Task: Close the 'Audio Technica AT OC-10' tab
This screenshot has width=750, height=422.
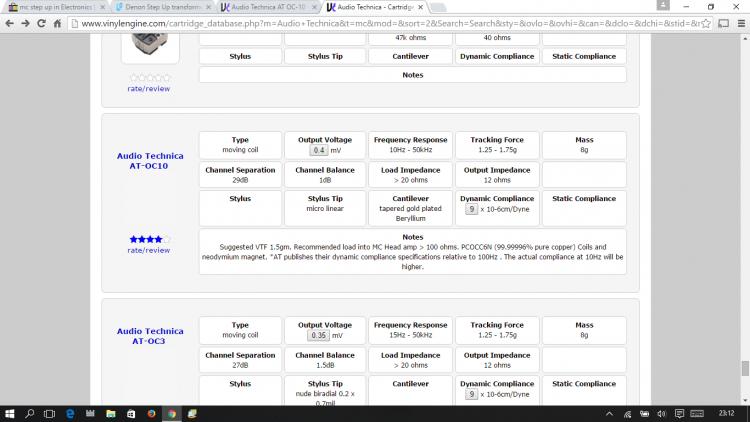Action: pyautogui.click(x=314, y=7)
